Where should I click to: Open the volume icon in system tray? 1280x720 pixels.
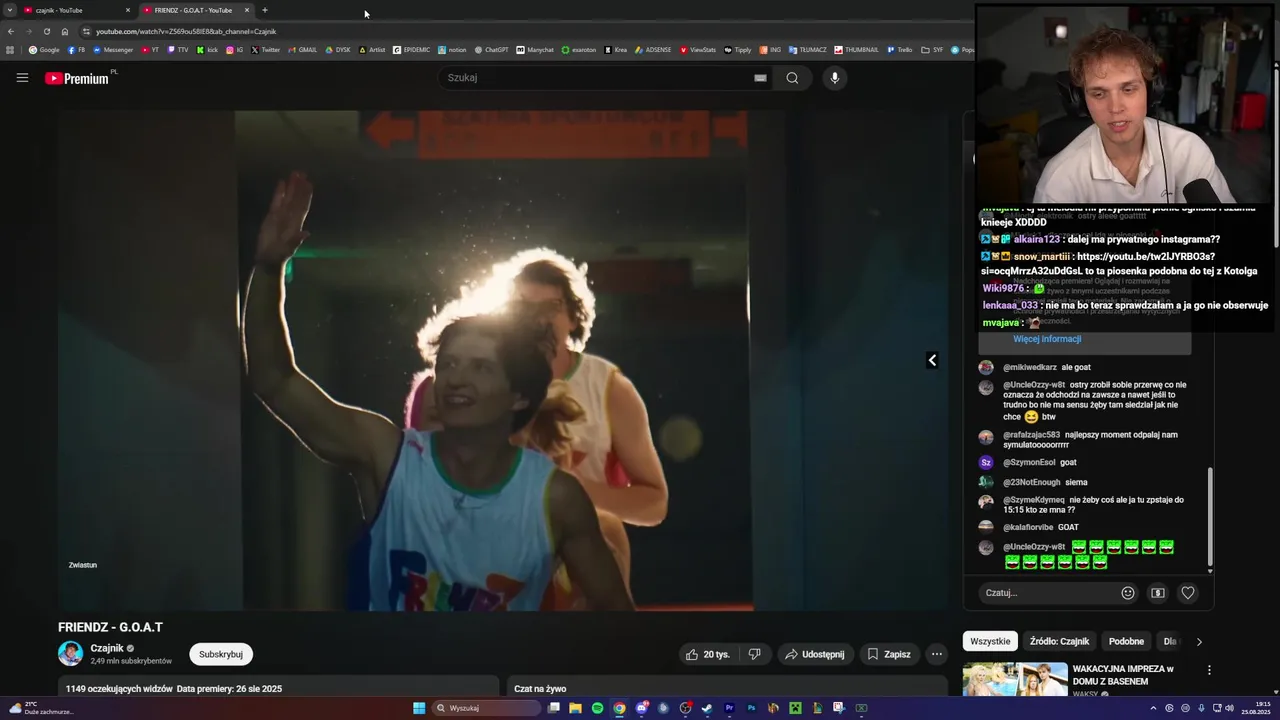coord(1229,708)
